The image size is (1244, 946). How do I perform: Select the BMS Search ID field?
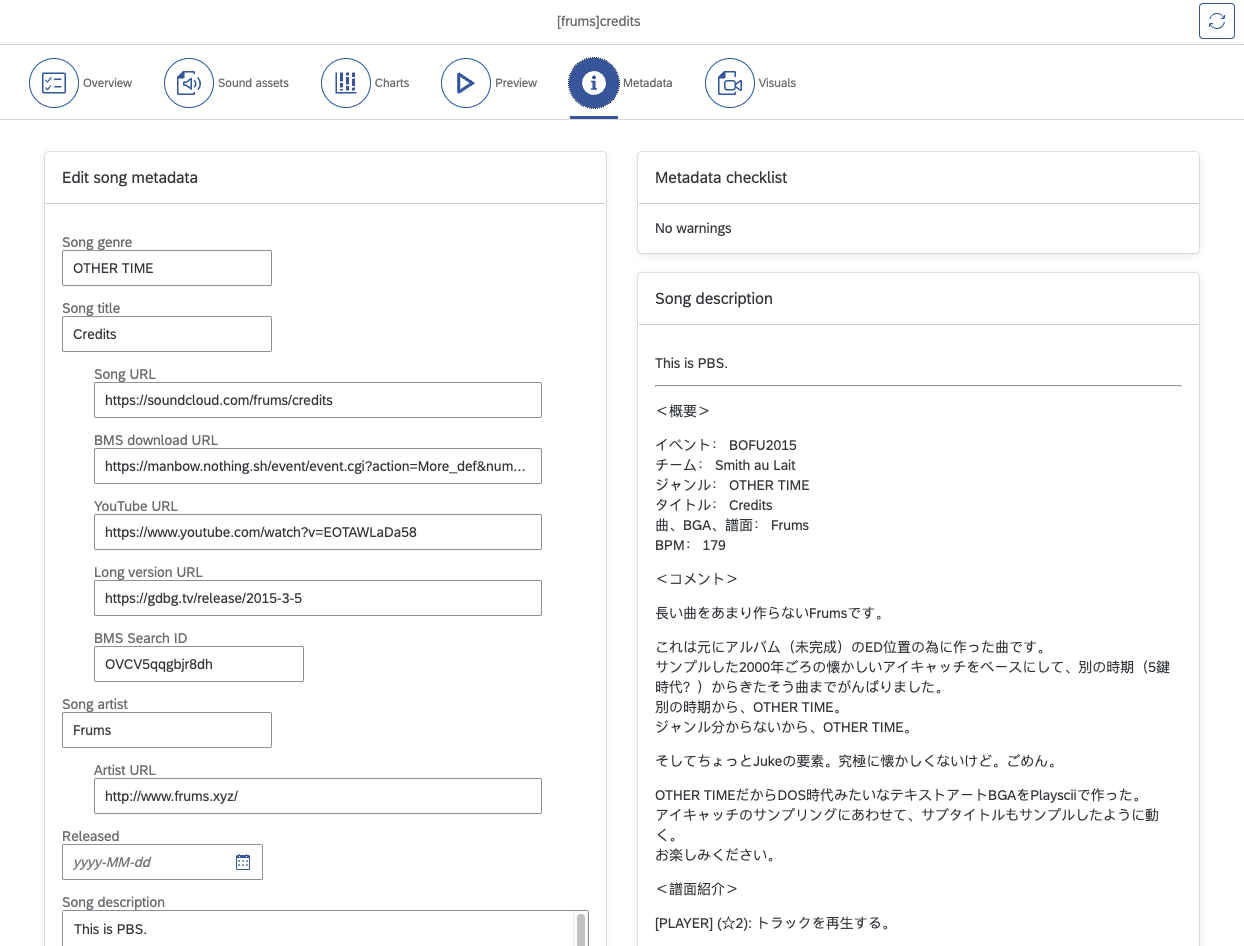[199, 664]
